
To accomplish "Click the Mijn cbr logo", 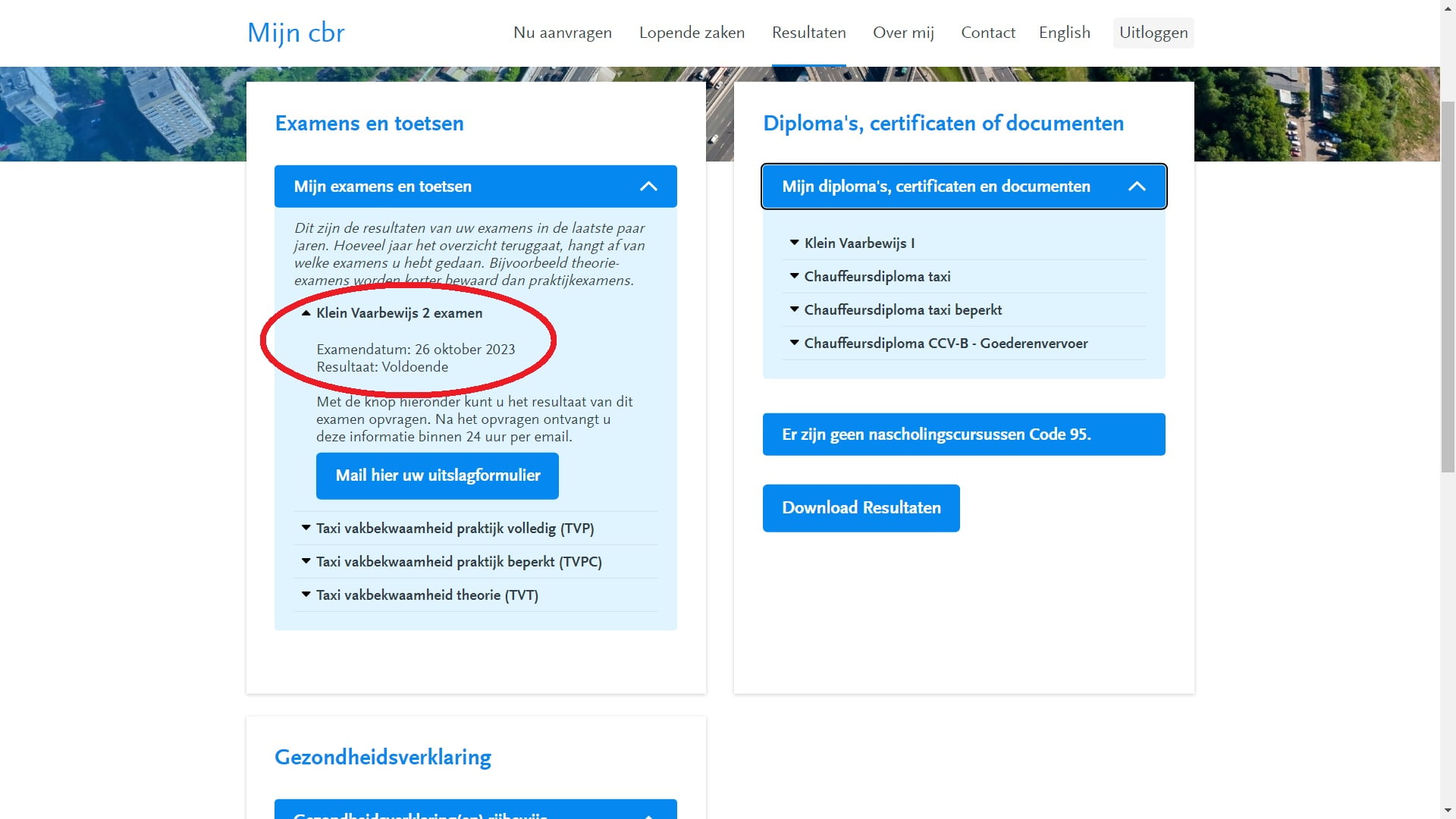I will click(296, 33).
